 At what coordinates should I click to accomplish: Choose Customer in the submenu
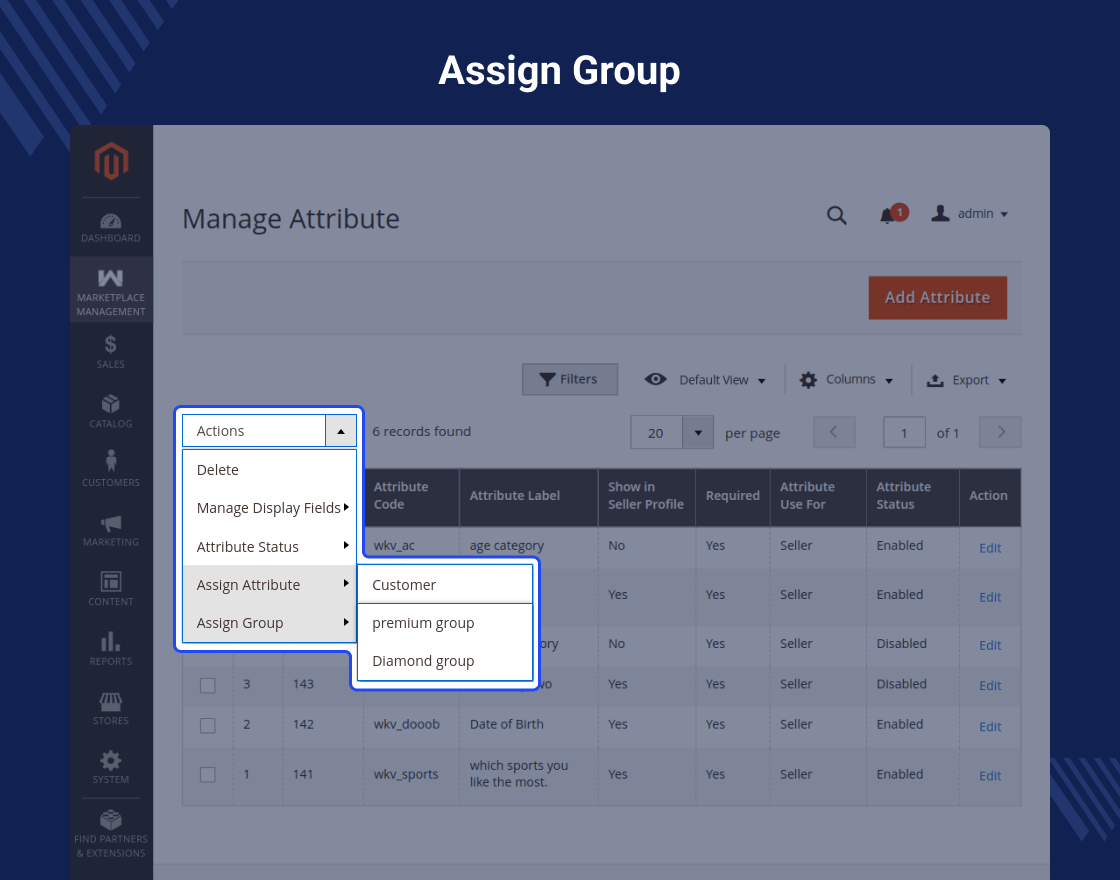tap(445, 585)
